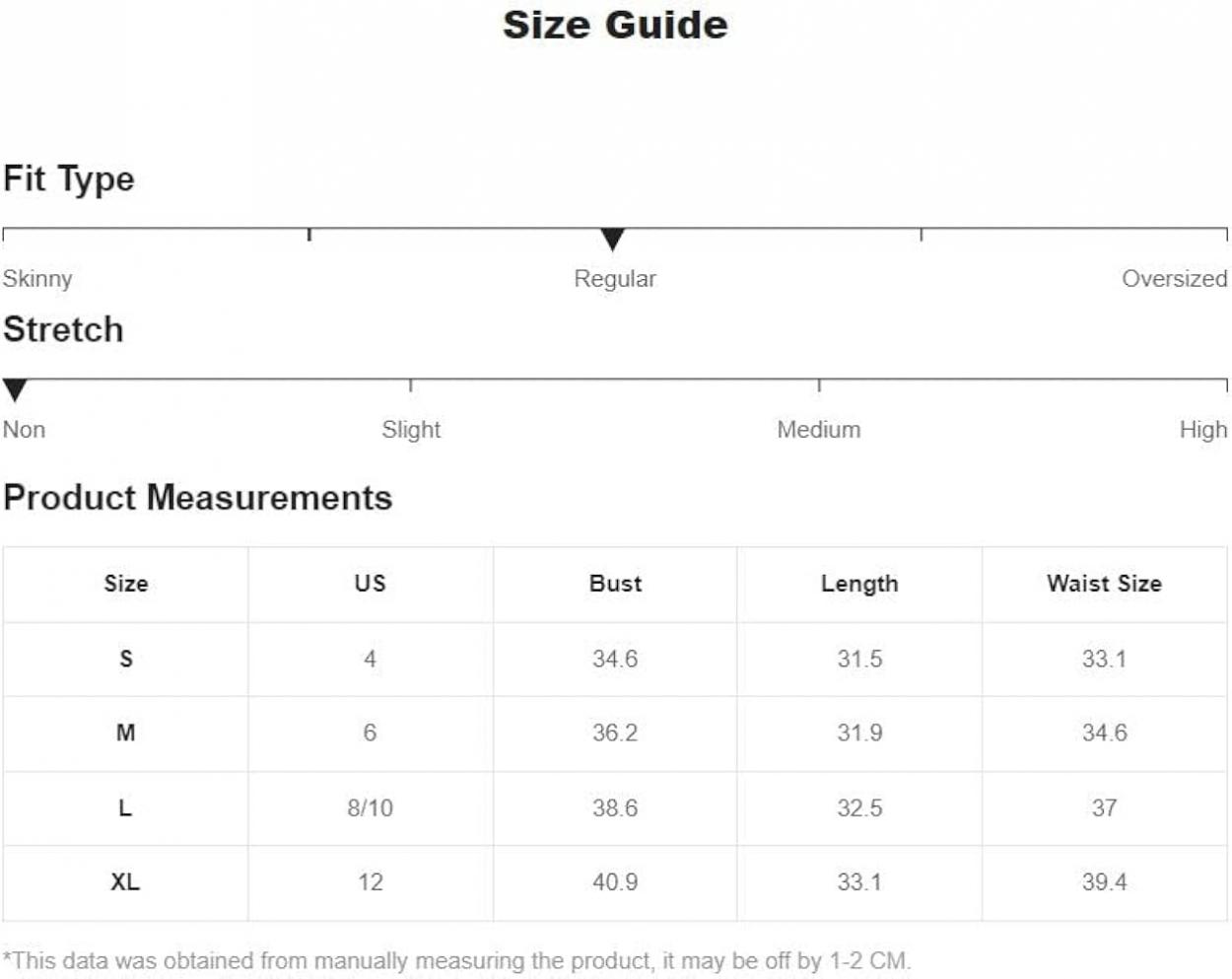Click the Slight stretch label
Image resolution: width=1232 pixels, height=979 pixels.
click(x=411, y=430)
